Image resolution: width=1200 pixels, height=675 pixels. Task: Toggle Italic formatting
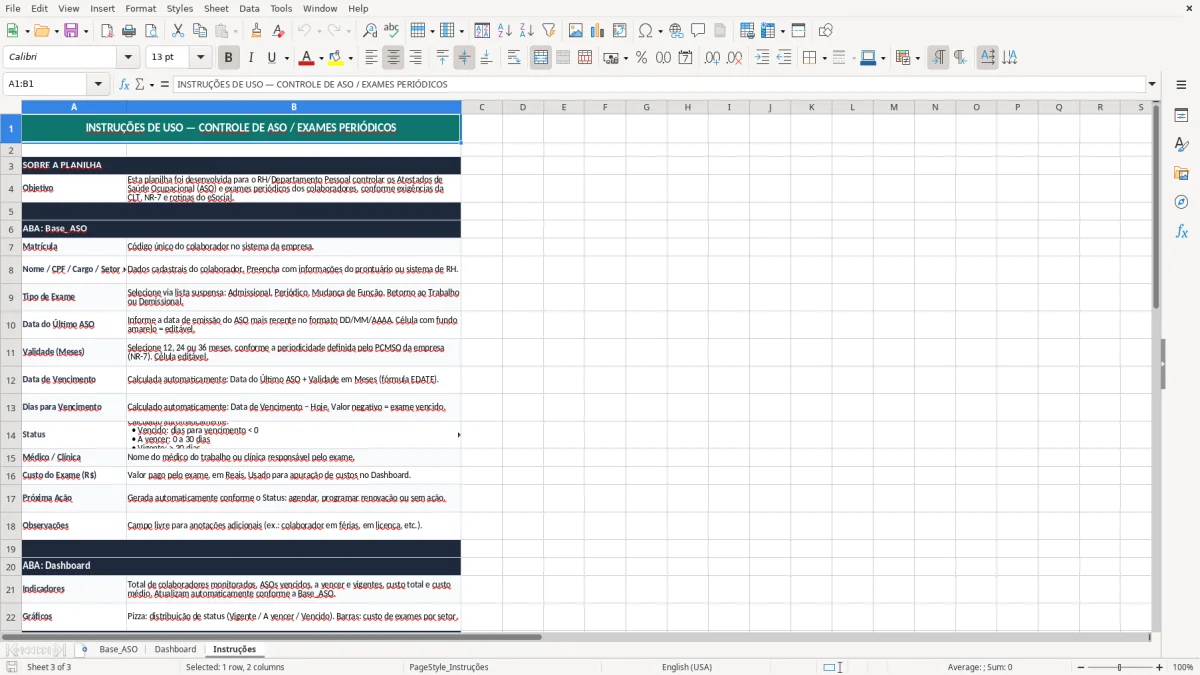(x=251, y=58)
